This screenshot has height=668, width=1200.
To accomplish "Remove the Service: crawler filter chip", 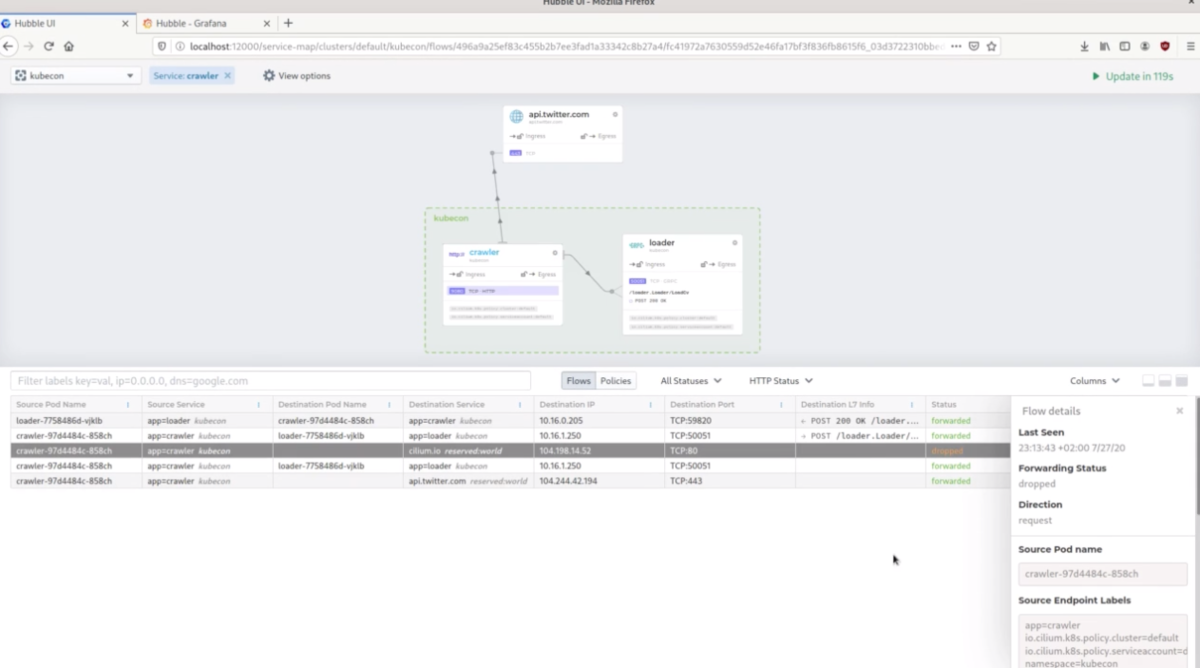I will pyautogui.click(x=228, y=76).
